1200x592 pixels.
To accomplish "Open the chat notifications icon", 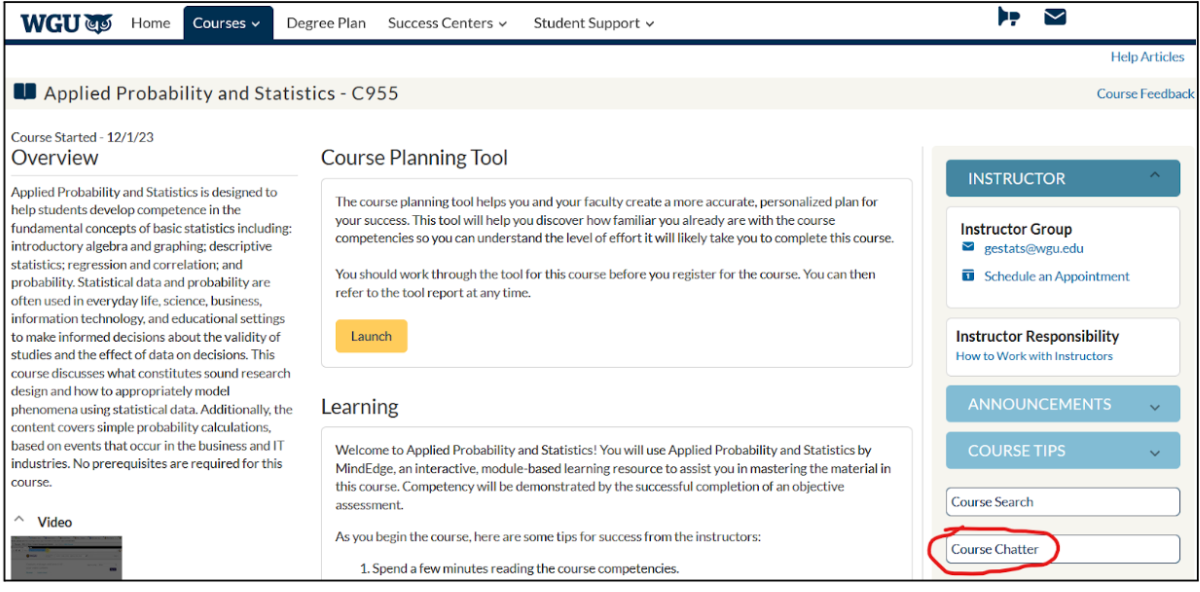I will (x=1008, y=17).
